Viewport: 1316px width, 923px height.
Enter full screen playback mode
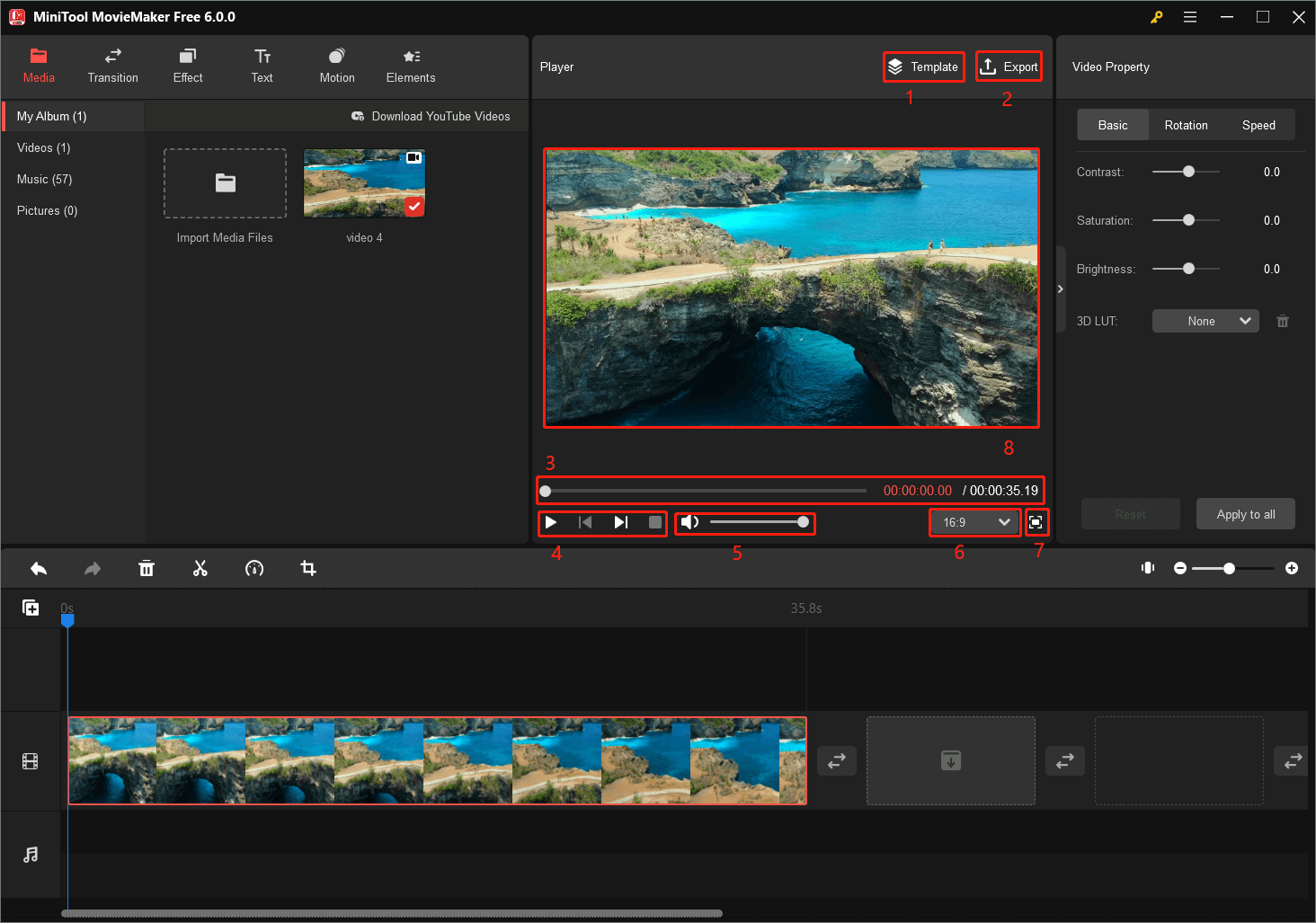1036,522
